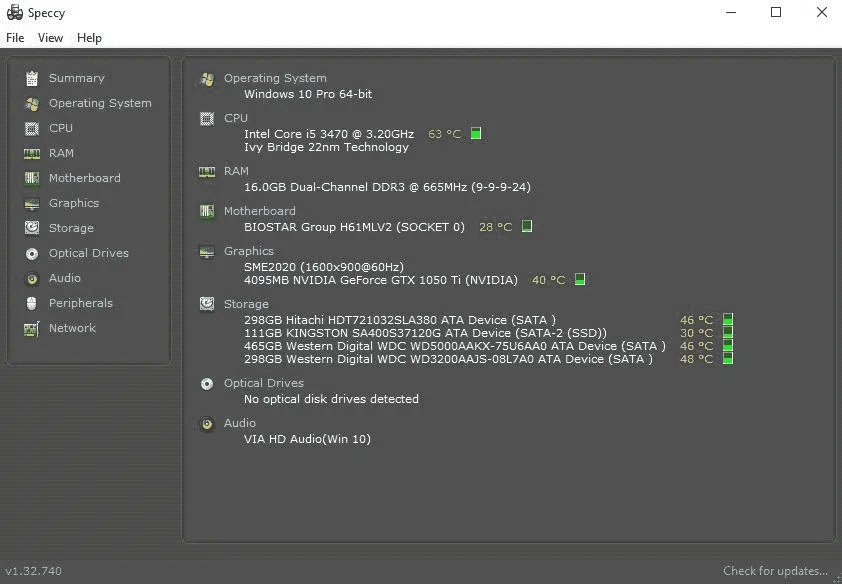Image resolution: width=842 pixels, height=584 pixels.
Task: Click the Audio icon in summary panel
Action: coord(207,424)
